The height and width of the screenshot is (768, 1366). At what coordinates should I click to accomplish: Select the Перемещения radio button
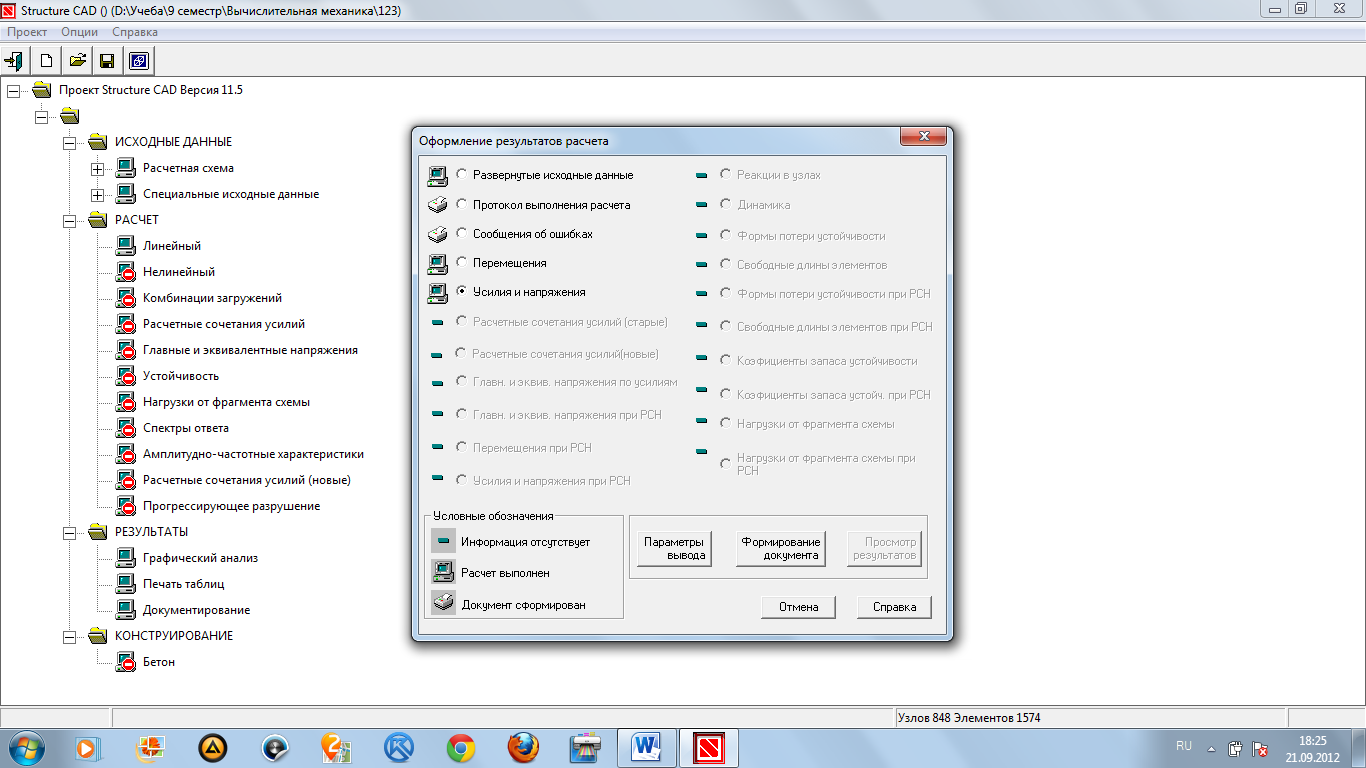(461, 262)
